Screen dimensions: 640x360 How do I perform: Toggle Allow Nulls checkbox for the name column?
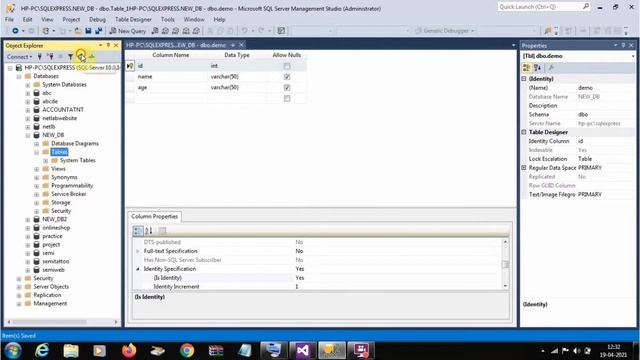point(287,77)
